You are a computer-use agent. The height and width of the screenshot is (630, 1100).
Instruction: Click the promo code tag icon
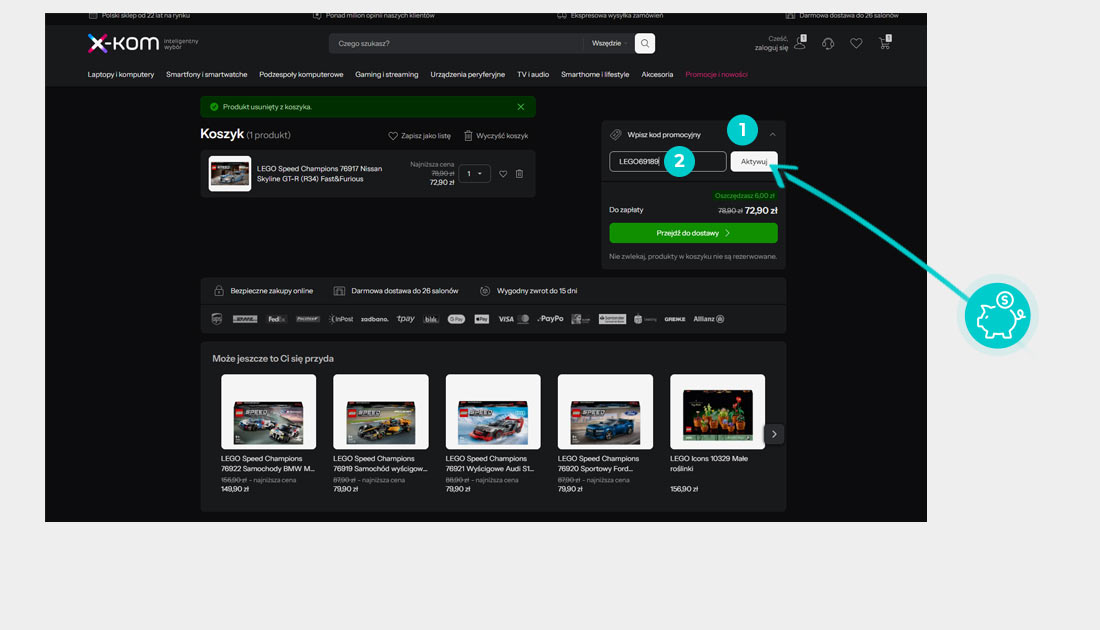[615, 135]
